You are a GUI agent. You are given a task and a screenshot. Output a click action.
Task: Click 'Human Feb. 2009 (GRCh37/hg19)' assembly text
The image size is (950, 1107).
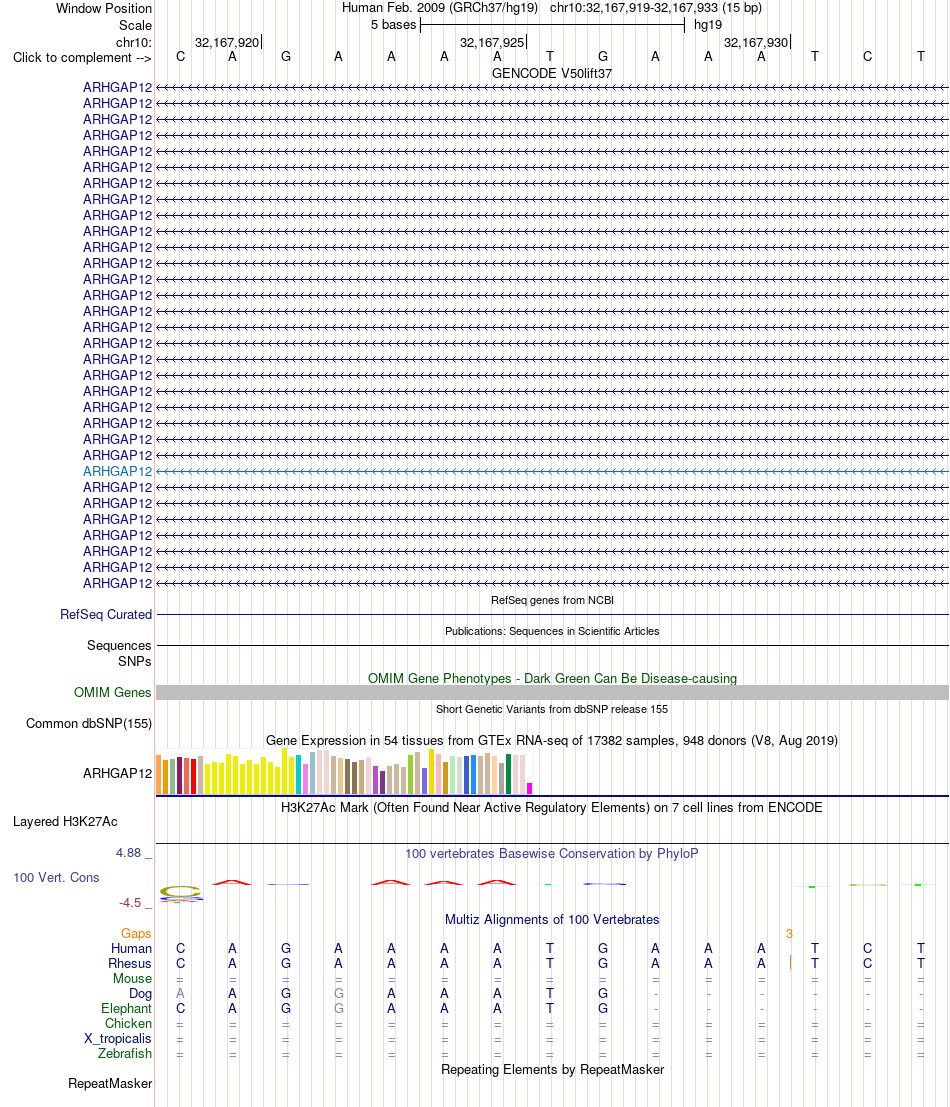[440, 8]
